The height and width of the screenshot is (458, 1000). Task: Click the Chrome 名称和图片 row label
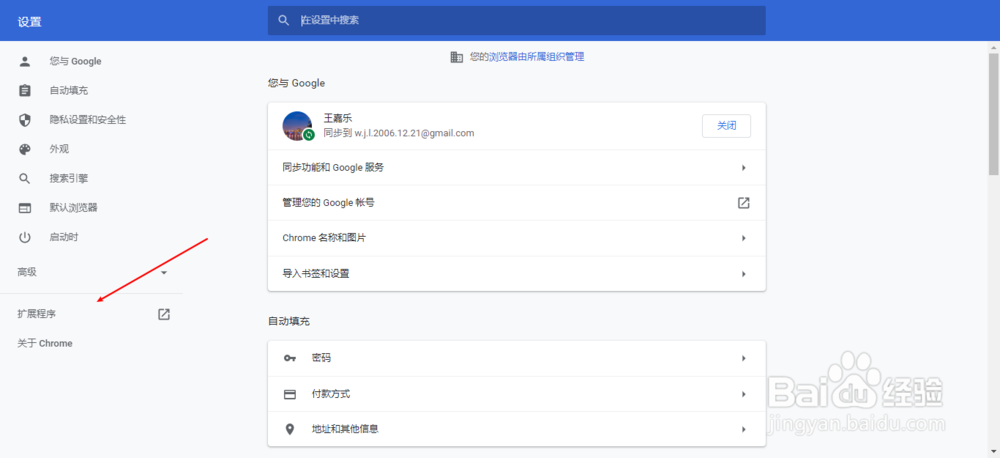pyautogui.click(x=324, y=239)
